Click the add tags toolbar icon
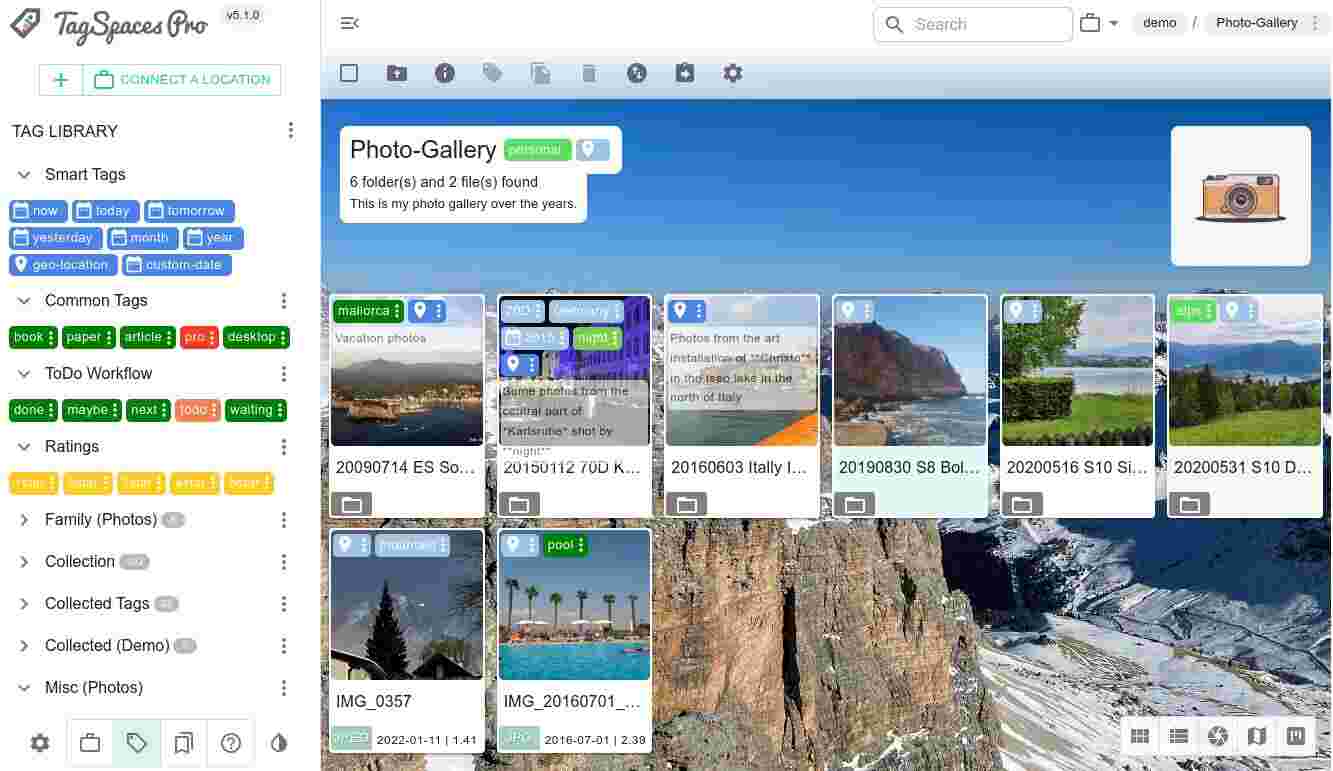The height and width of the screenshot is (771, 1333). [x=493, y=73]
